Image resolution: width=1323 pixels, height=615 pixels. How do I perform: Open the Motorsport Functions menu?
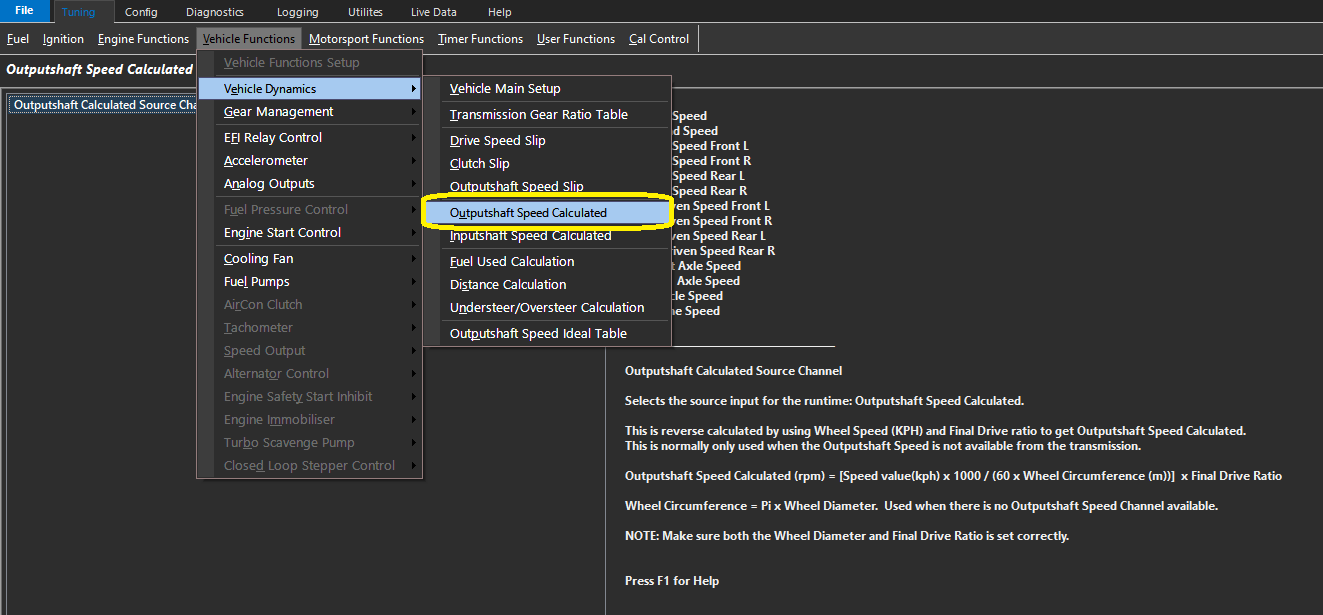pyautogui.click(x=366, y=39)
